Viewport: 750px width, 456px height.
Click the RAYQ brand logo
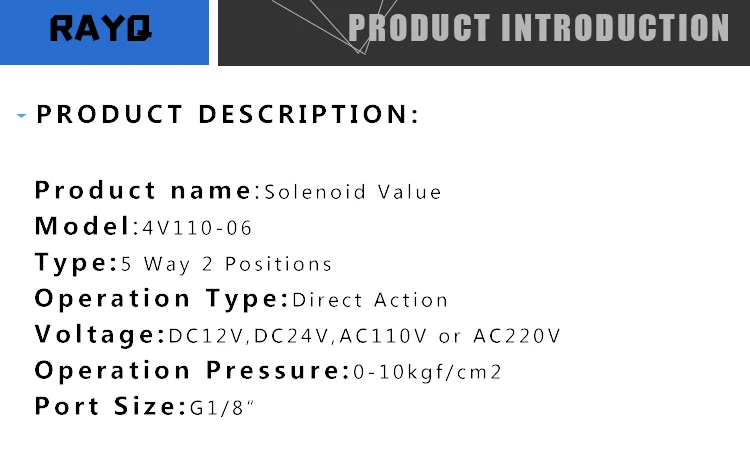[x=101, y=28]
